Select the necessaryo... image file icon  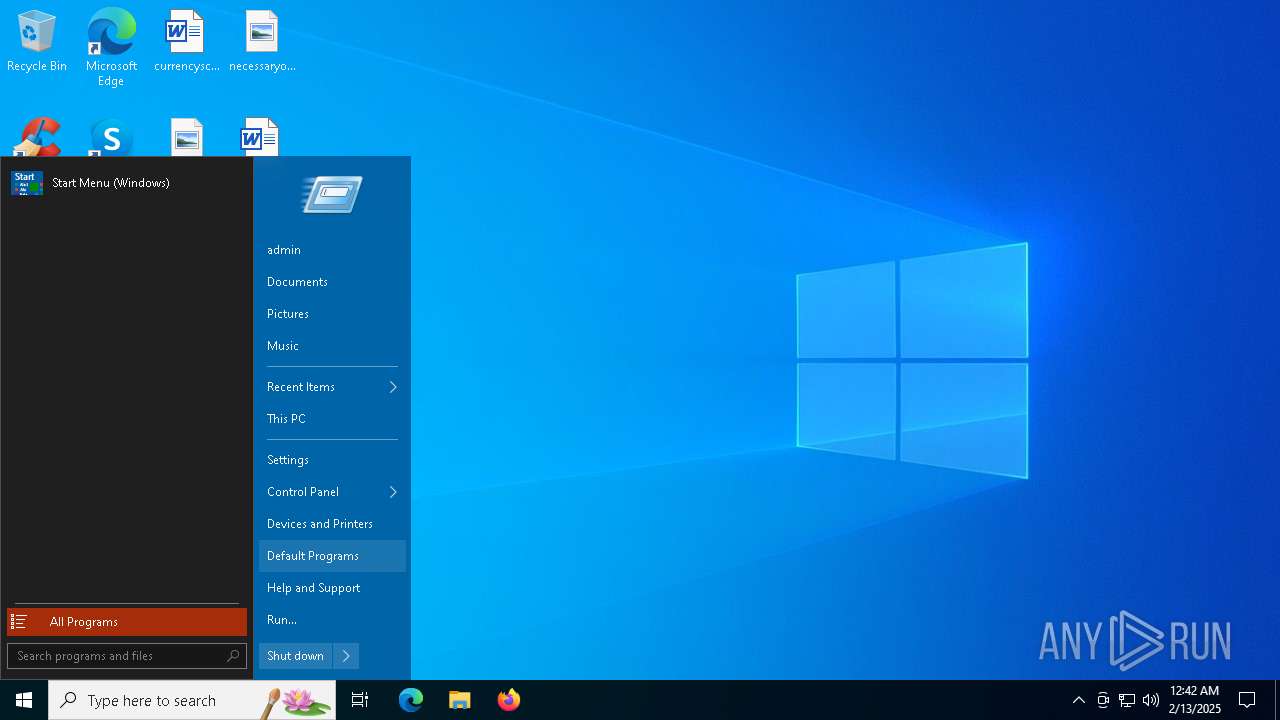click(x=262, y=42)
